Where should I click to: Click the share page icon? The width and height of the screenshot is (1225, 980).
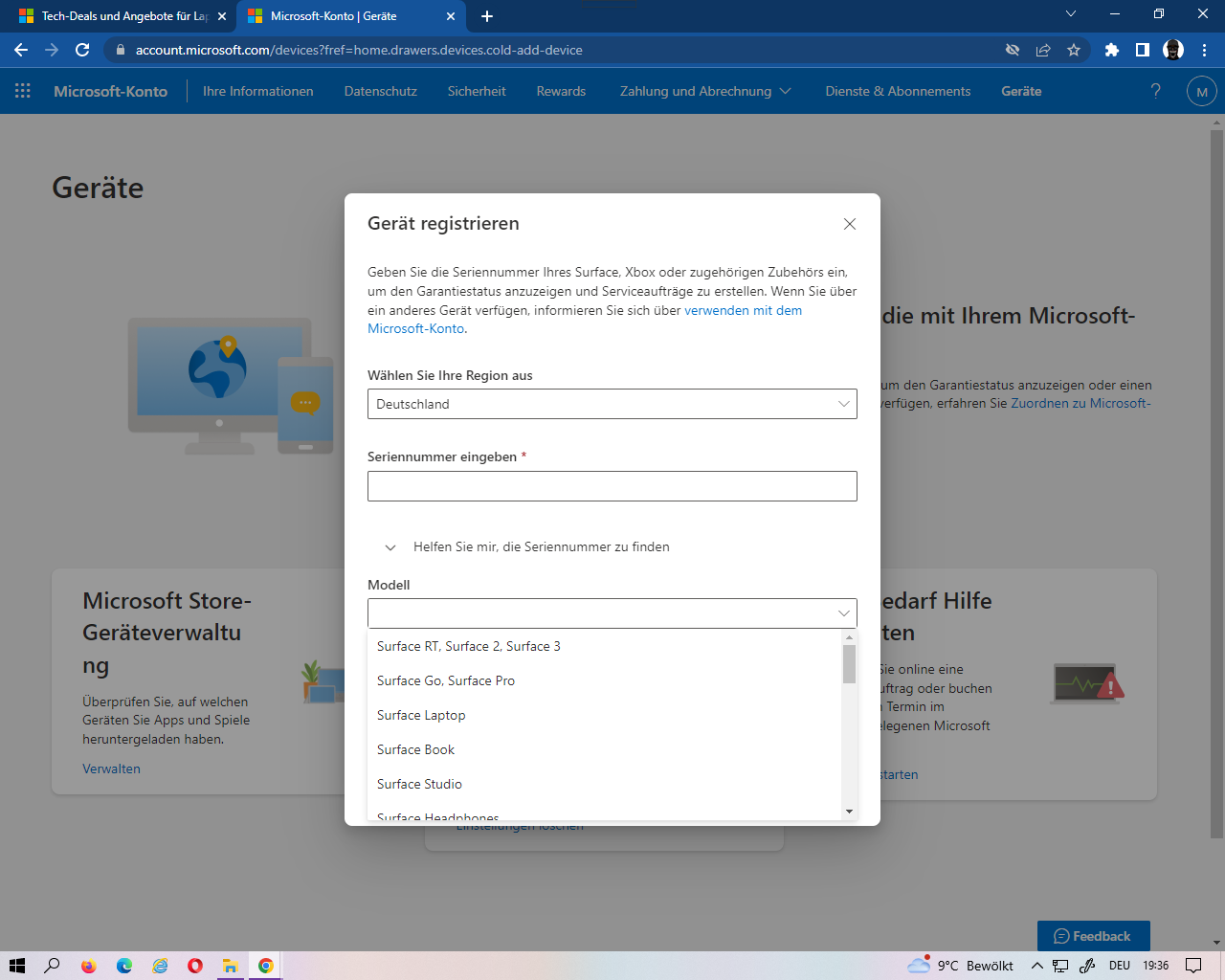tap(1043, 50)
